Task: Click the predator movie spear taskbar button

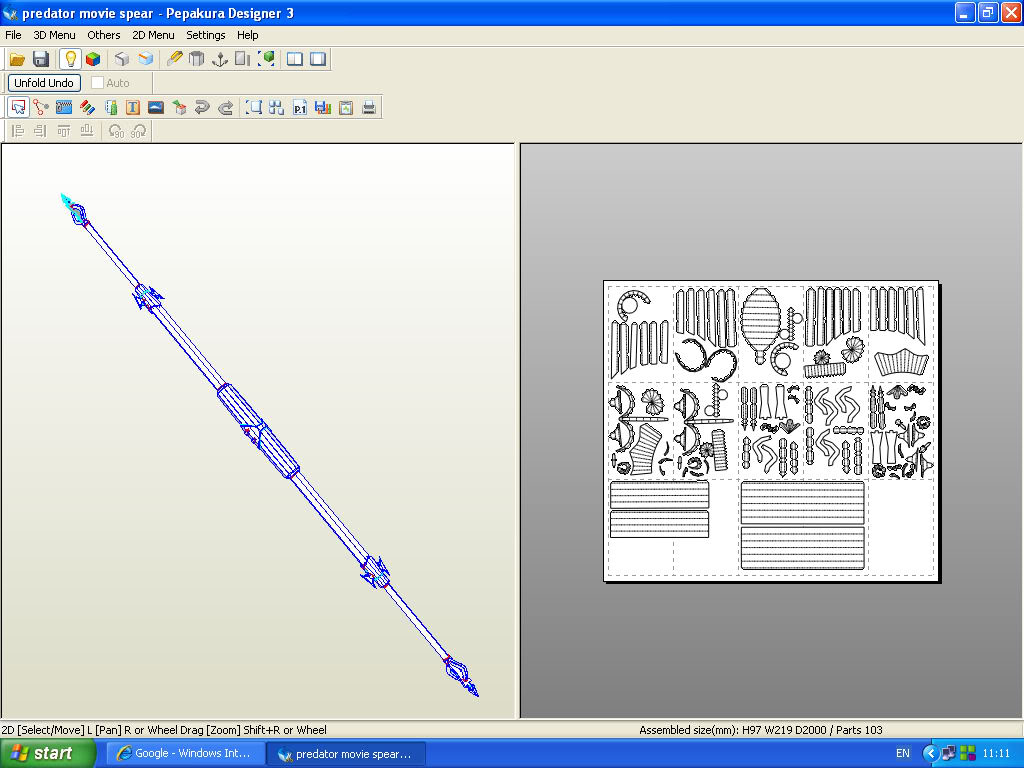Action: [x=347, y=754]
